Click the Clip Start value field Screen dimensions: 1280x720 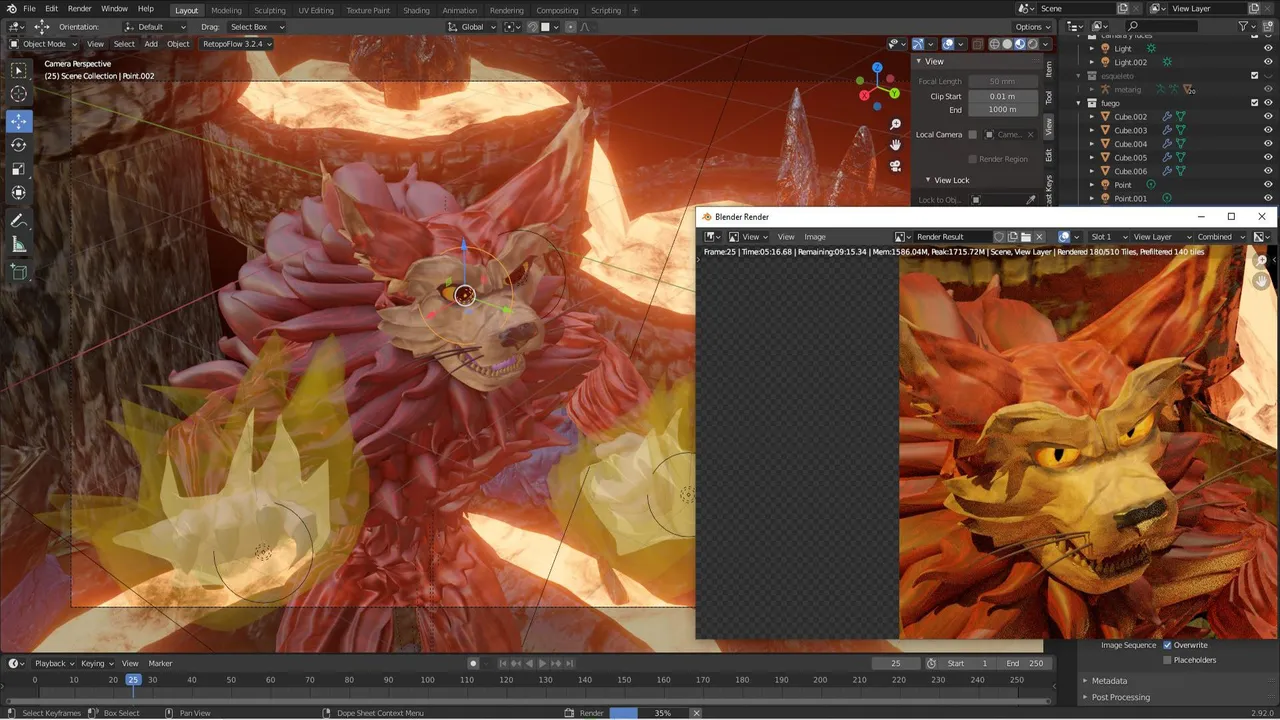pos(1002,96)
